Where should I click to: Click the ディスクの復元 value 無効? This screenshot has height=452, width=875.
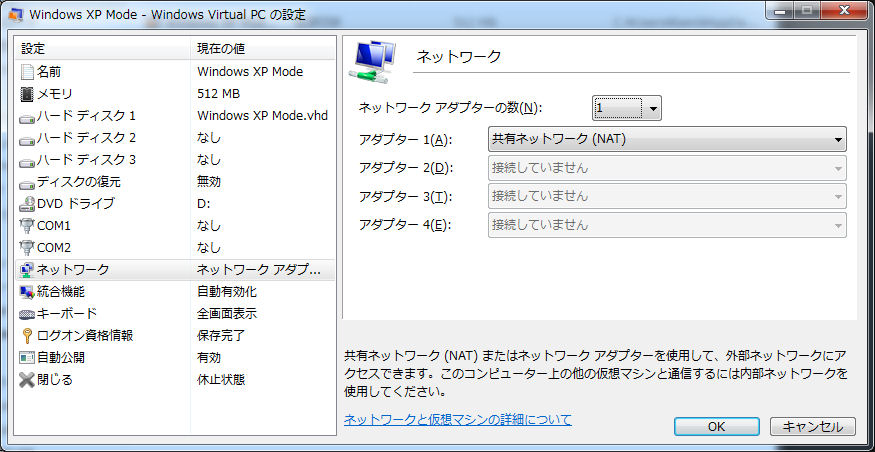(x=209, y=182)
